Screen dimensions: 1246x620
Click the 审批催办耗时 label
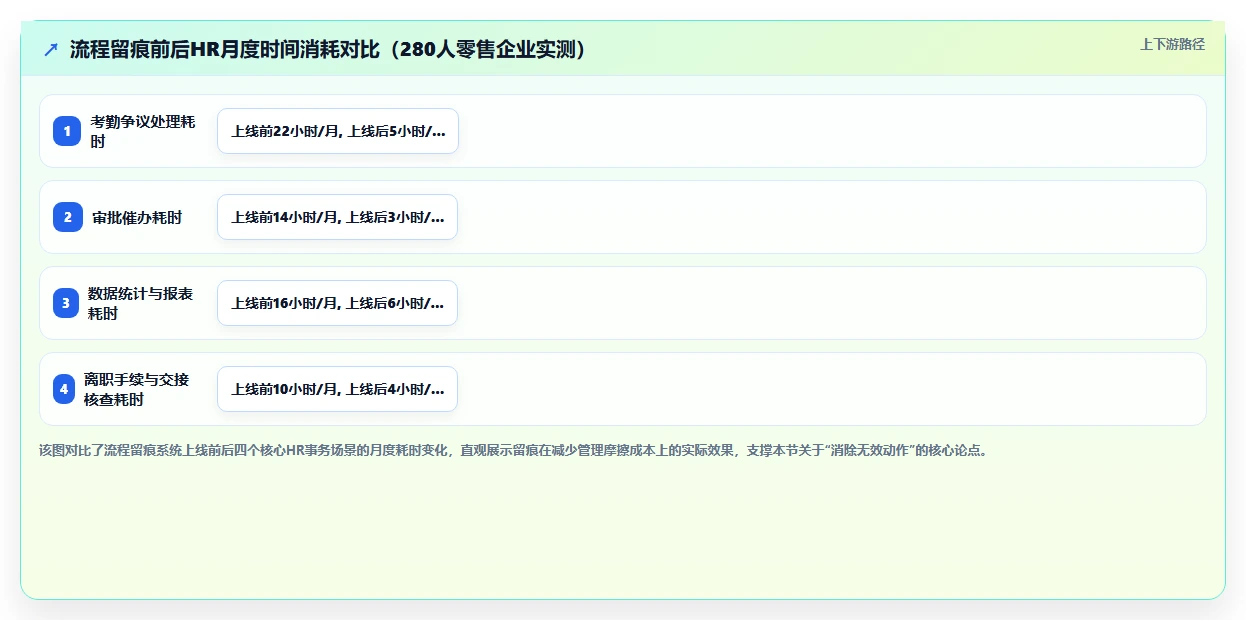coord(137,217)
